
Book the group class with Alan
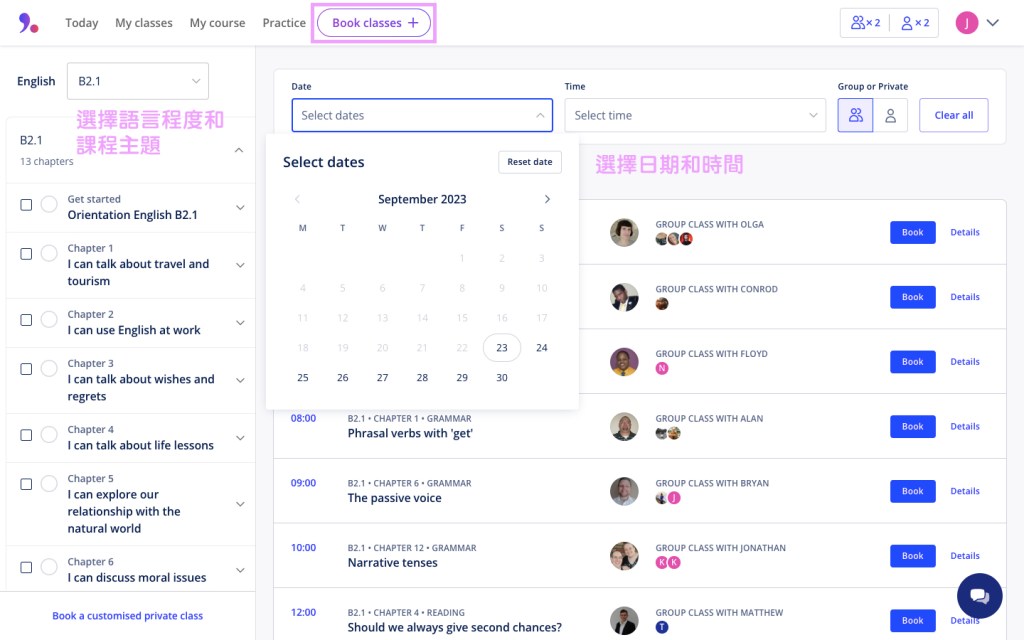[912, 427]
